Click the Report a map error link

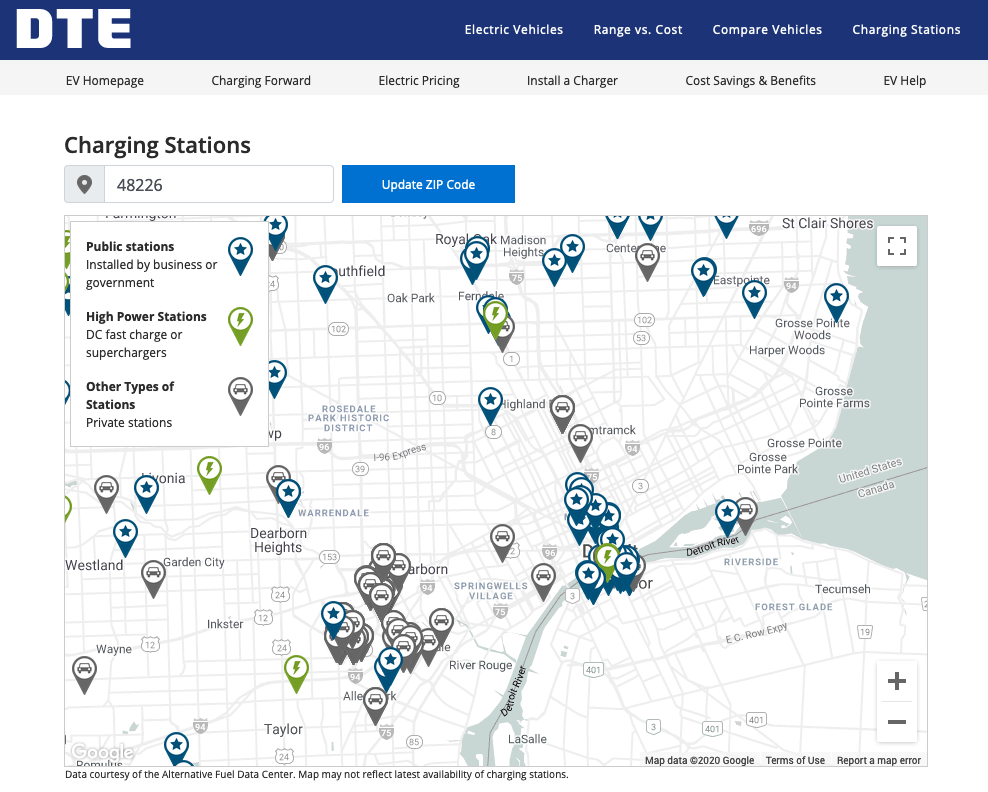coord(878,760)
